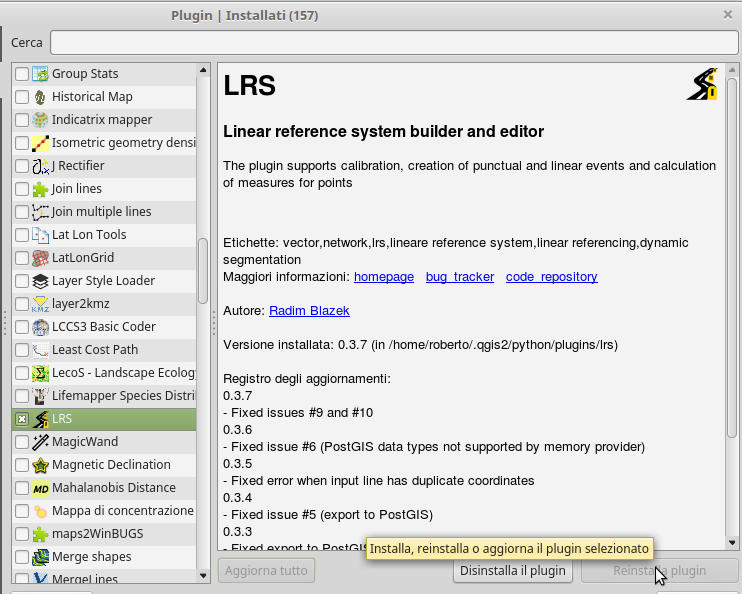742x594 pixels.
Task: Click the Merge shapes plugin icon
Action: [40, 557]
